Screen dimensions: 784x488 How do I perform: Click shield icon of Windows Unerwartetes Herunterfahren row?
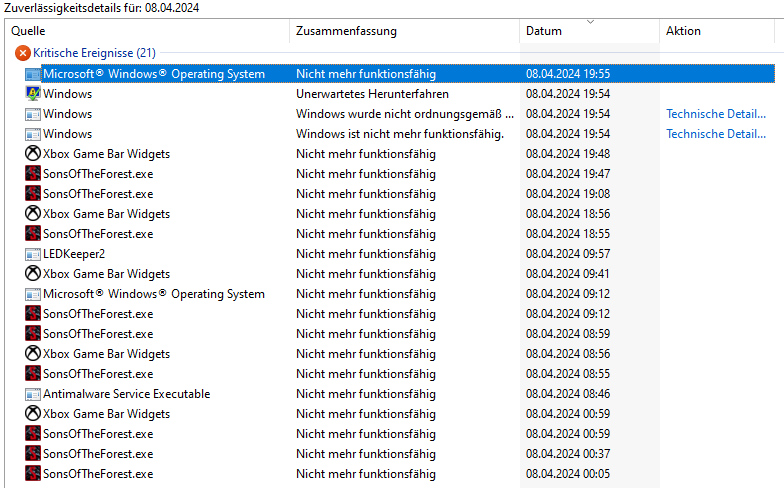[33, 94]
